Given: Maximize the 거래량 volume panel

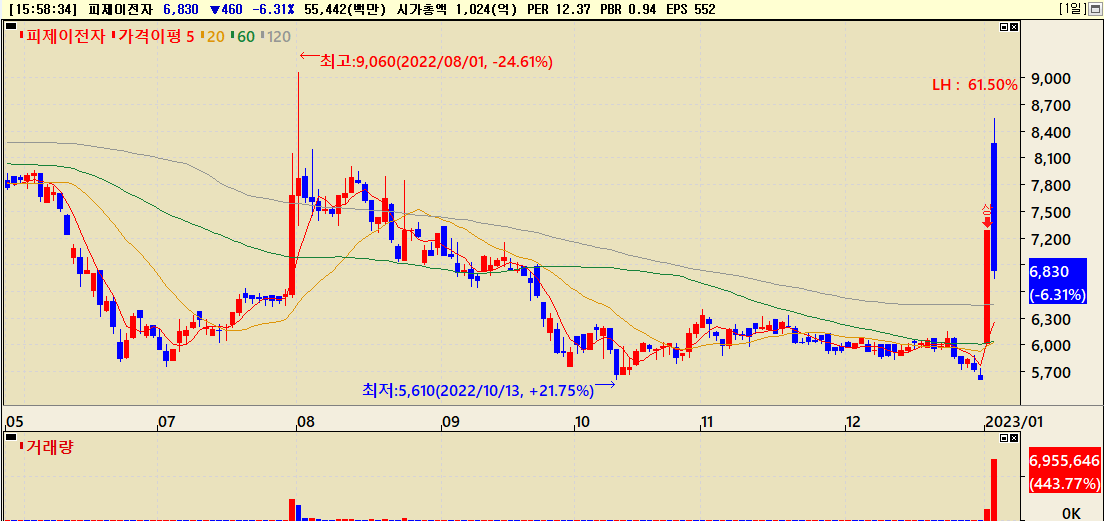Looking at the screenshot, I should 1004,438.
